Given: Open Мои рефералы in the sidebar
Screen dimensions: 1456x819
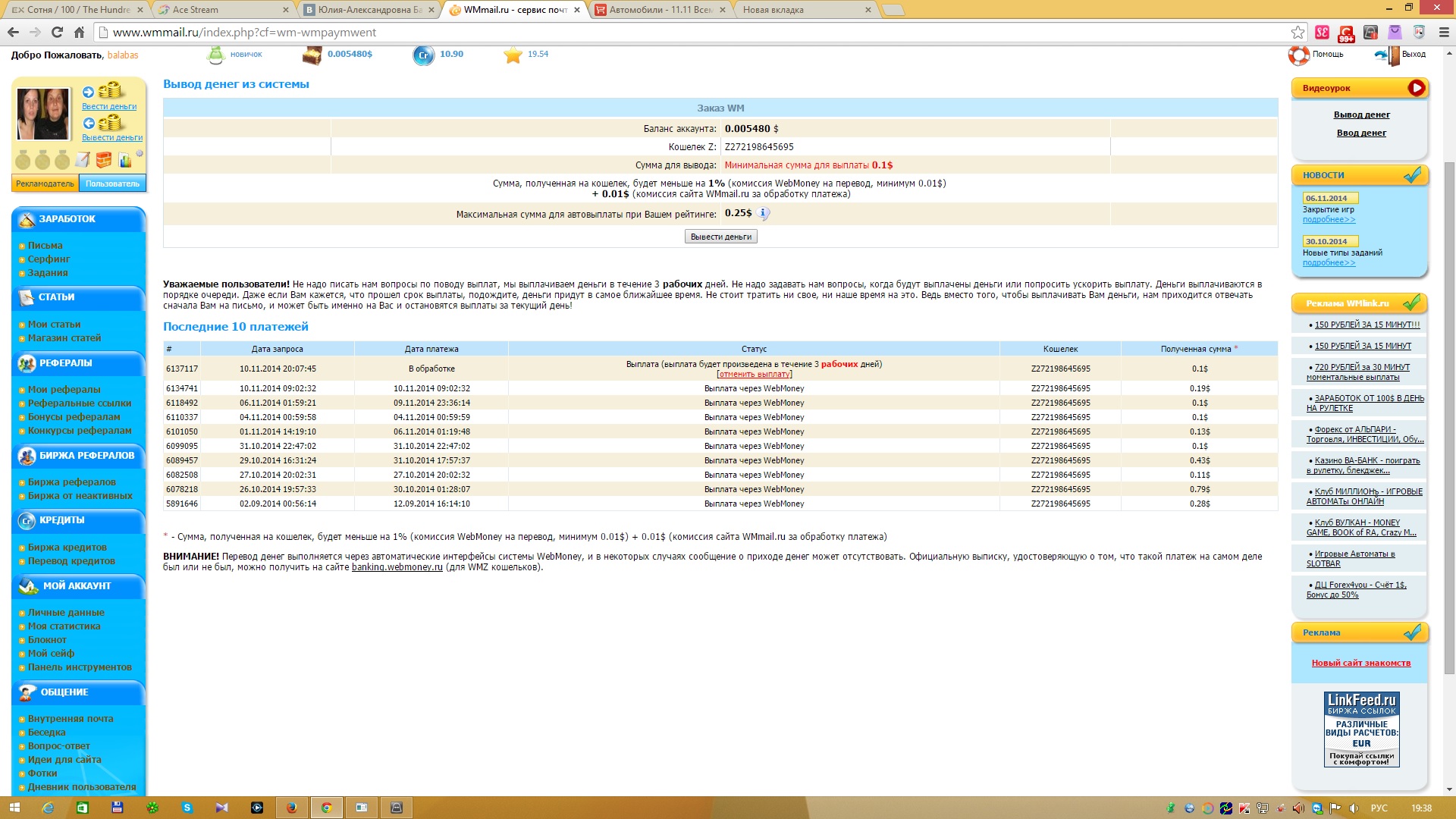Looking at the screenshot, I should (x=64, y=390).
